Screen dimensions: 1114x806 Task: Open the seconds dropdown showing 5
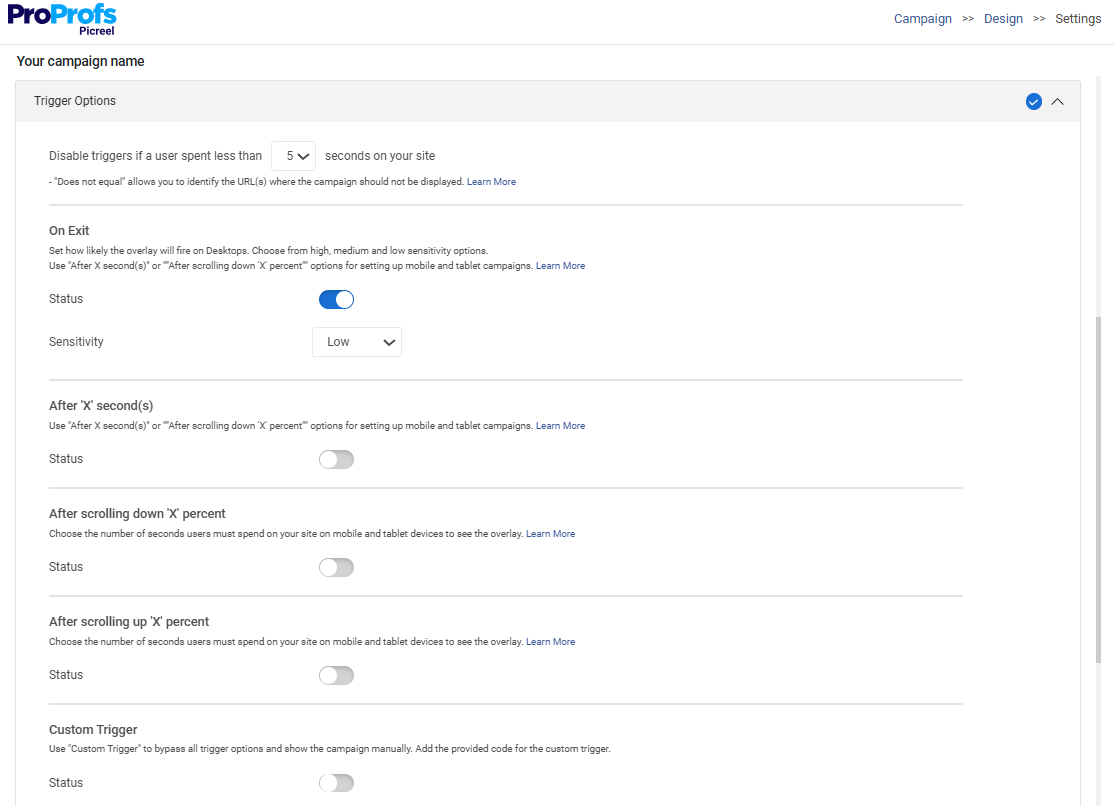(x=293, y=156)
